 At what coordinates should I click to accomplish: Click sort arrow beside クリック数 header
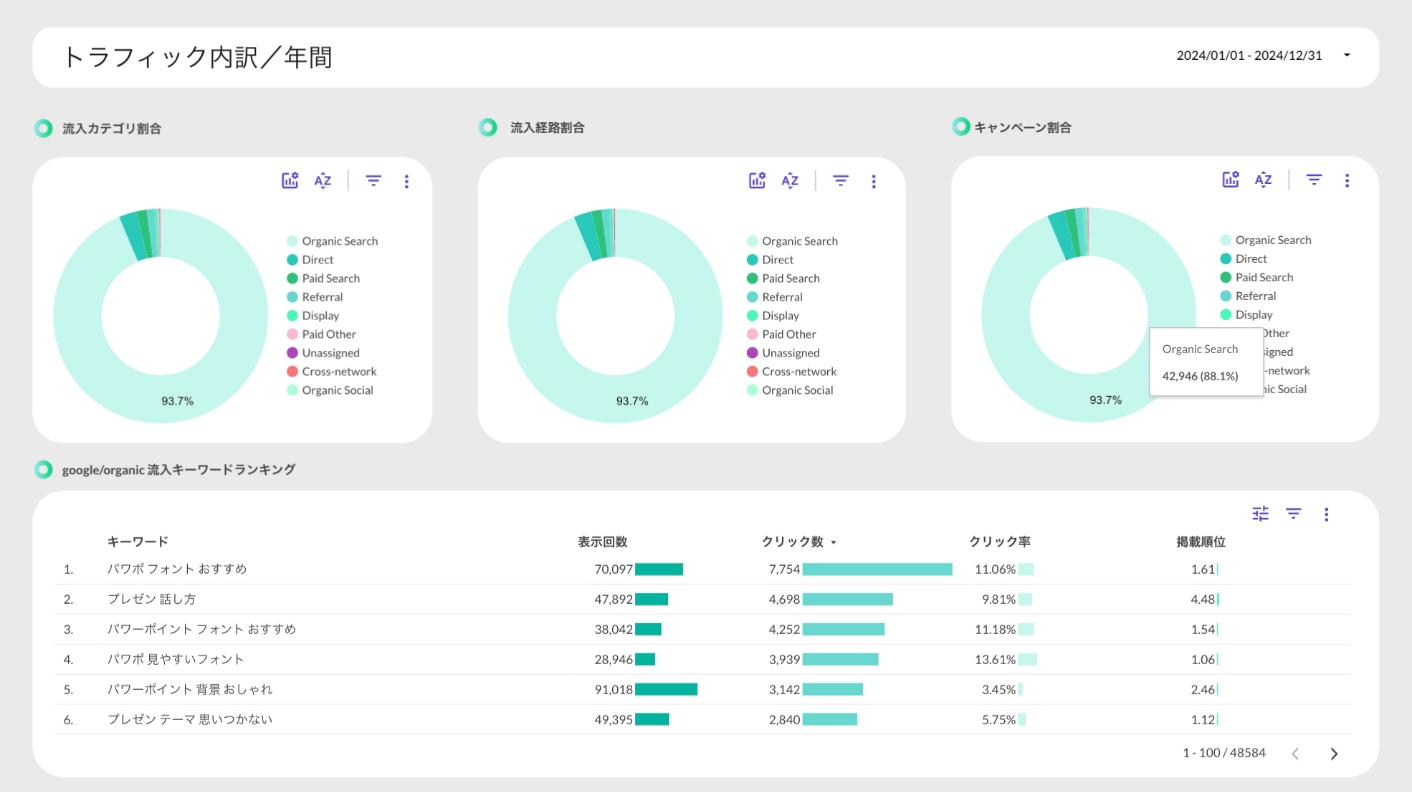click(833, 543)
